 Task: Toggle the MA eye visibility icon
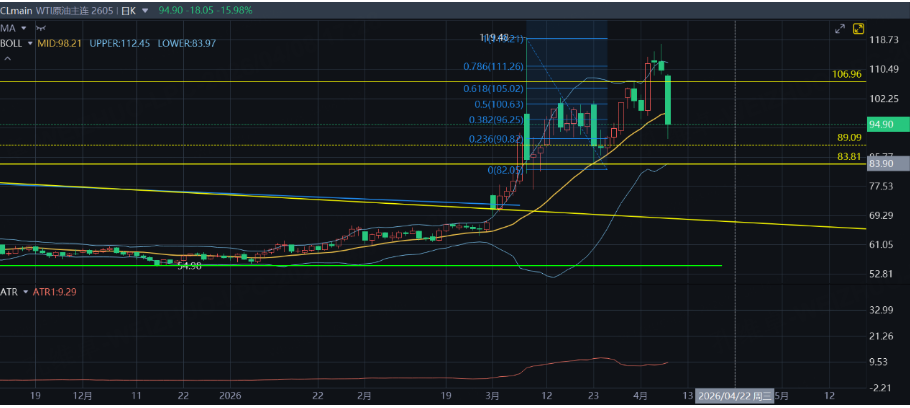click(x=41, y=28)
